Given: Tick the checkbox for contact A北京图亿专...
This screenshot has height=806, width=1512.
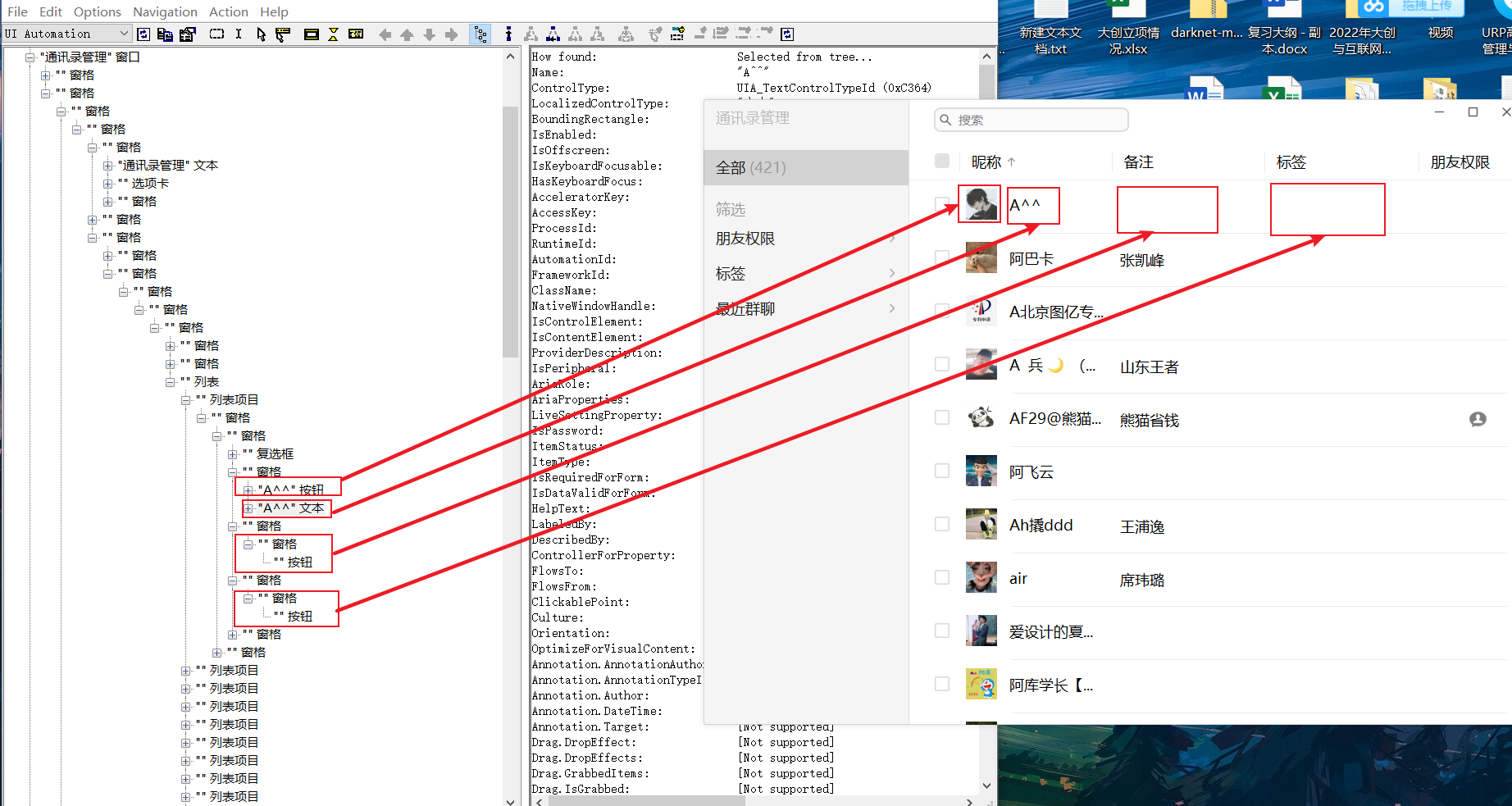Looking at the screenshot, I should [x=942, y=311].
